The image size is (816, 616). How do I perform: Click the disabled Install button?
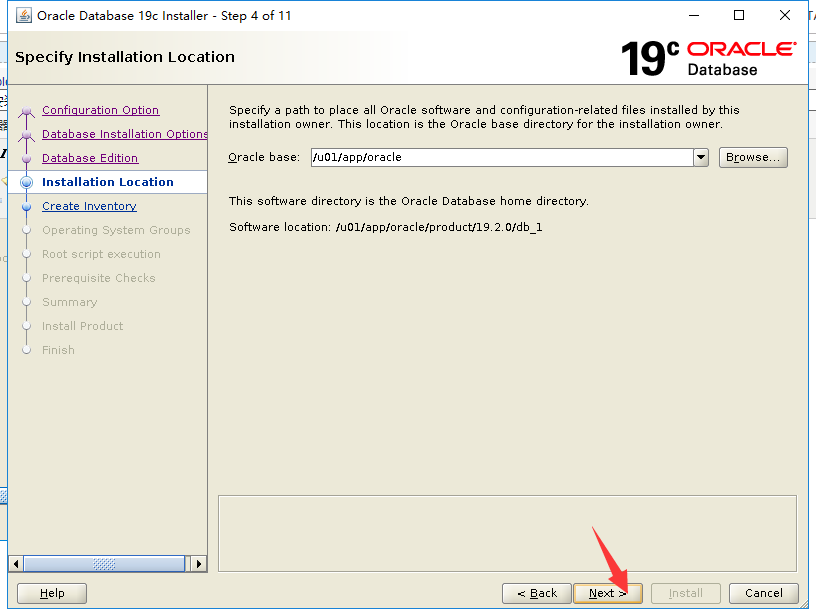pos(685,593)
